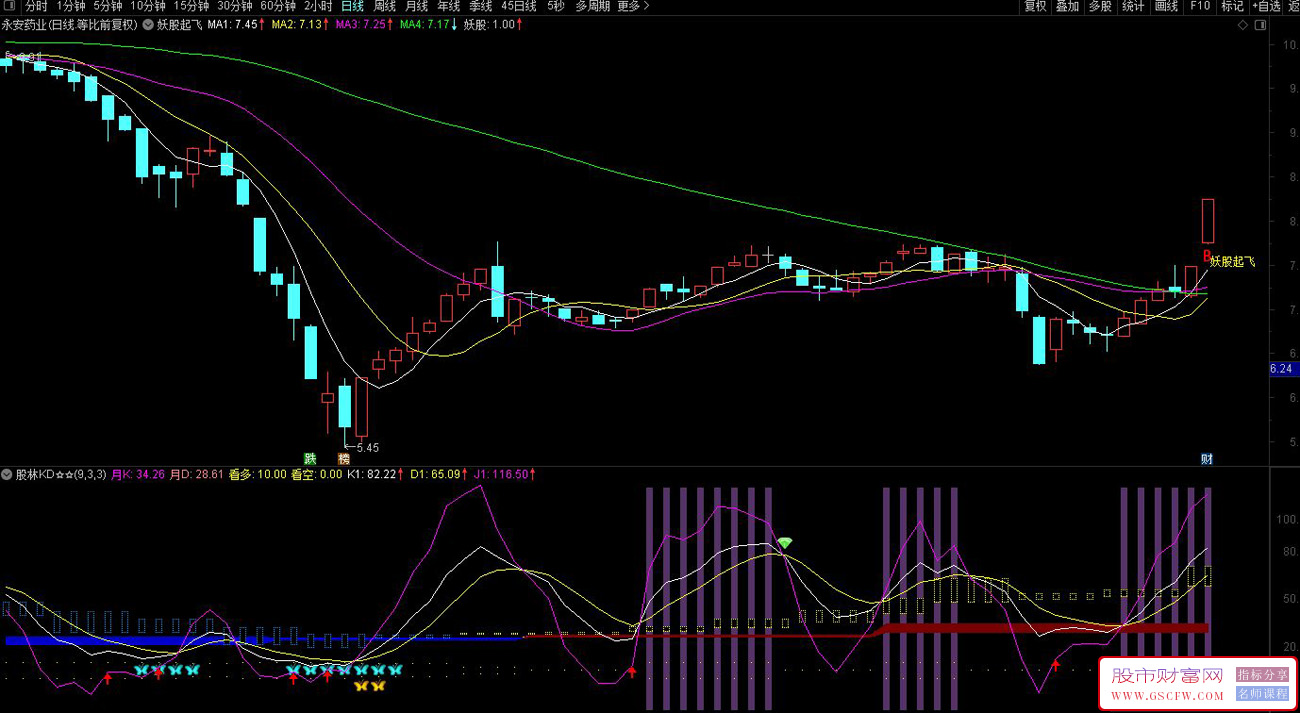Select the 45日线 period

pos(519,6)
